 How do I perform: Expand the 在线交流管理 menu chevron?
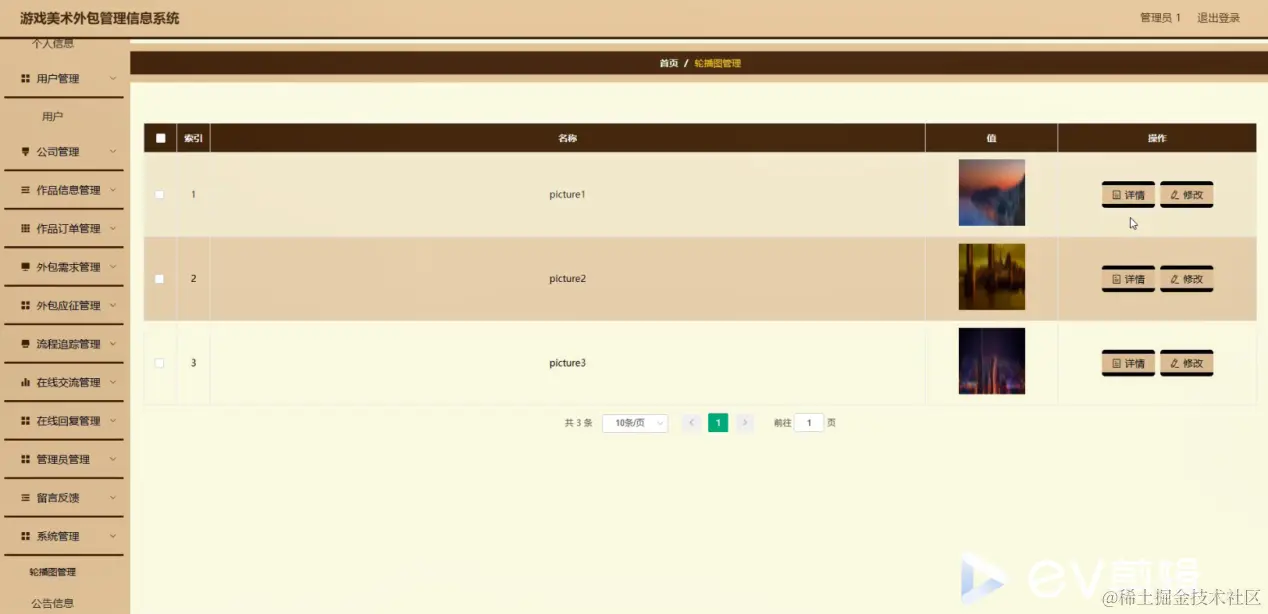113,383
